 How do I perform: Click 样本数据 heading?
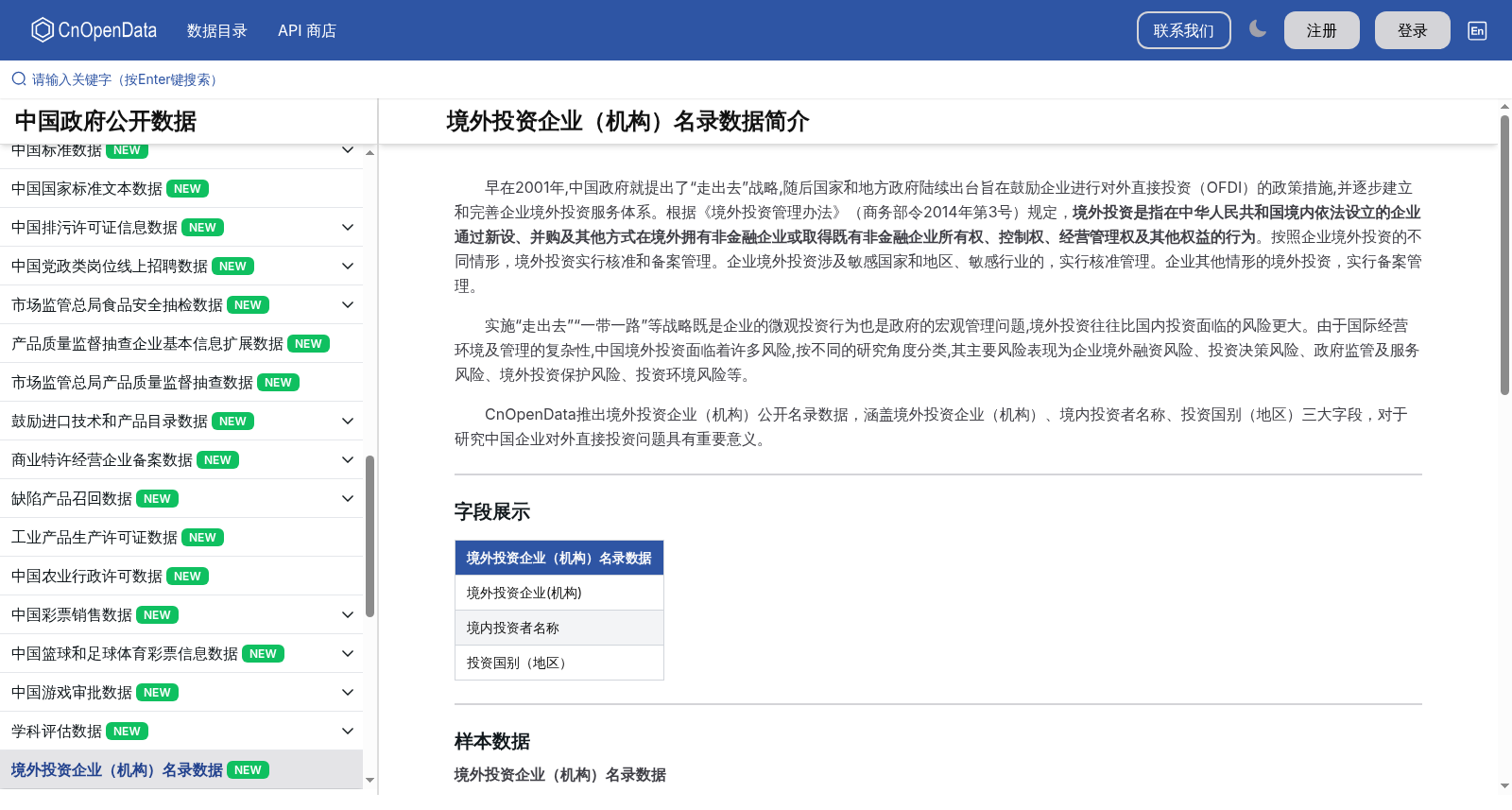tap(492, 741)
